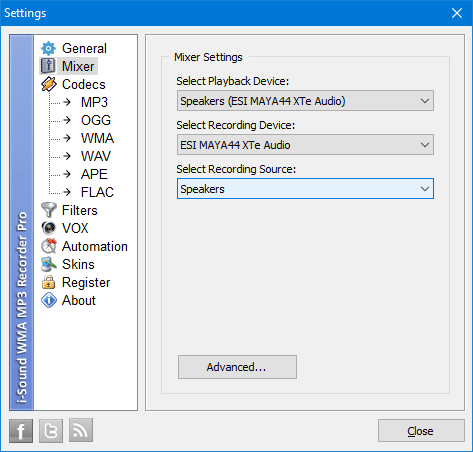
Task: Click the arrow icon beside FLAC
Action: [x=67, y=192]
